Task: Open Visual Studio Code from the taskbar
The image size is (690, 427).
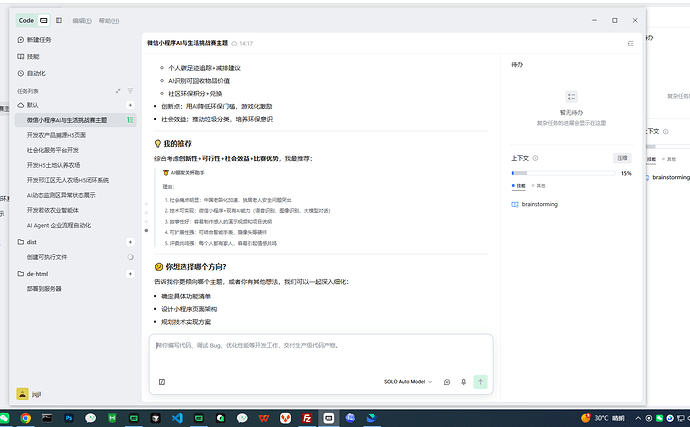Action: tap(177, 418)
